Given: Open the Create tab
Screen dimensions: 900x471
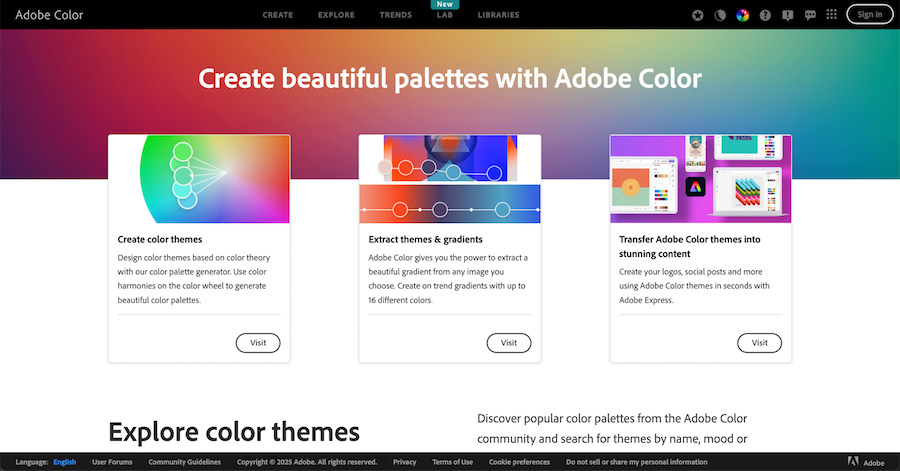Looking at the screenshot, I should 278,15.
